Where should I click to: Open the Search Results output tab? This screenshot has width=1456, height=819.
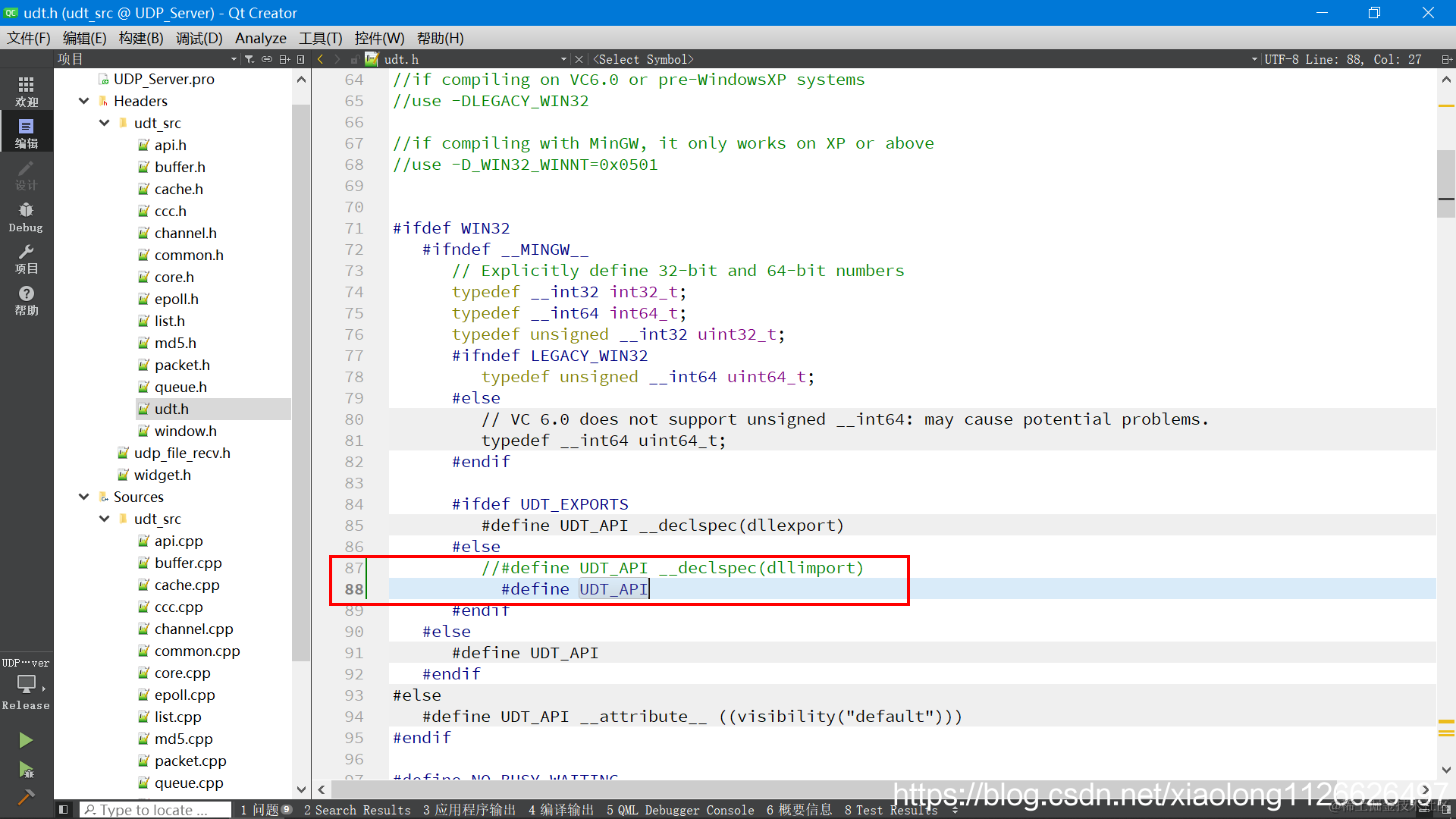357,810
